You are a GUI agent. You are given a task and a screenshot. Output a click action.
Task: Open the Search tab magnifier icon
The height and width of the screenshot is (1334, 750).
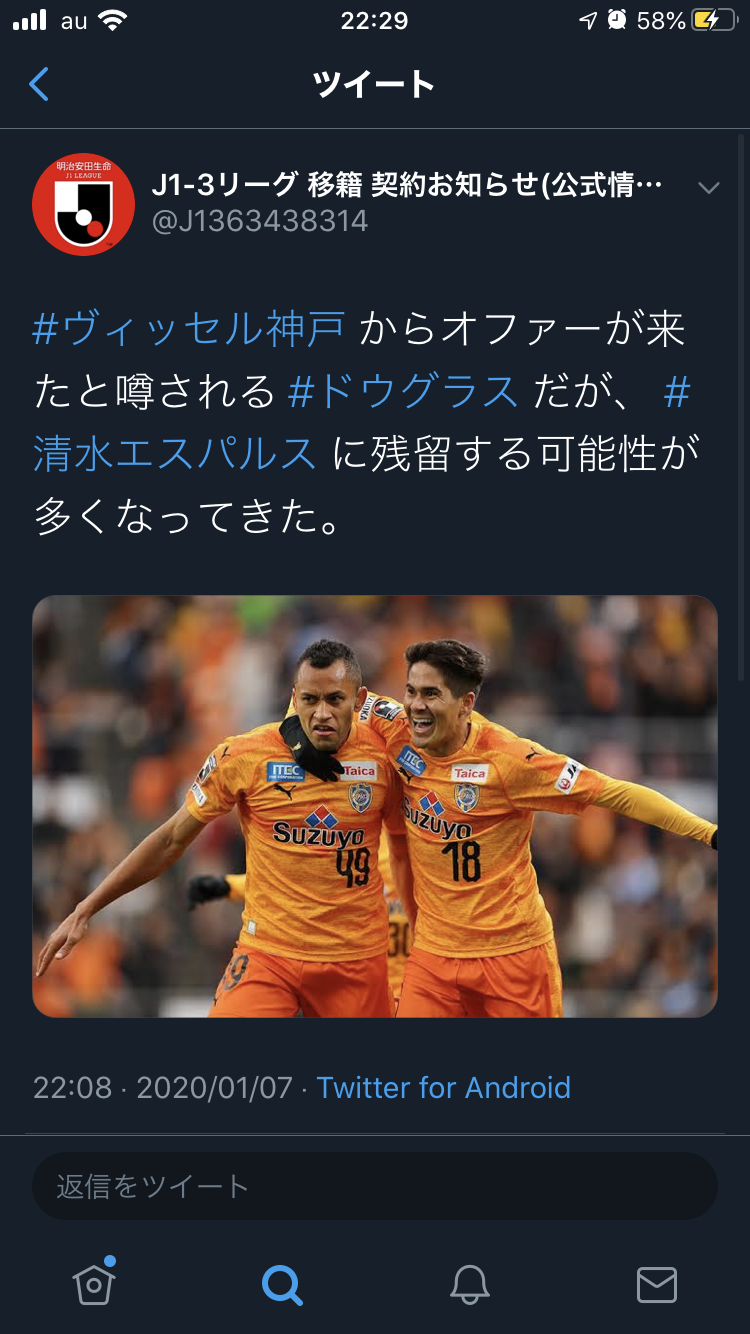pyautogui.click(x=282, y=1284)
